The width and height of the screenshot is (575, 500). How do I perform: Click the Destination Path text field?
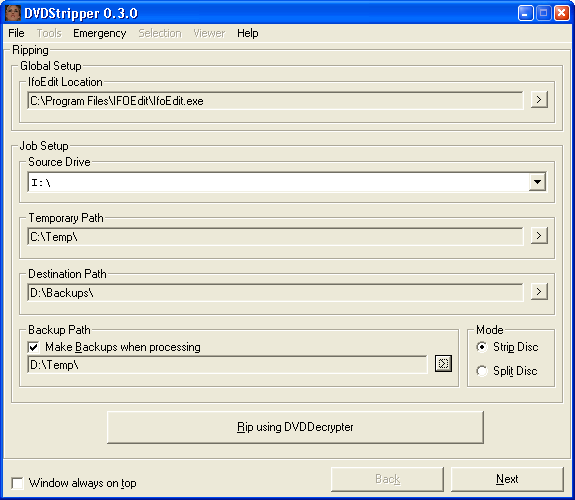coord(275,292)
